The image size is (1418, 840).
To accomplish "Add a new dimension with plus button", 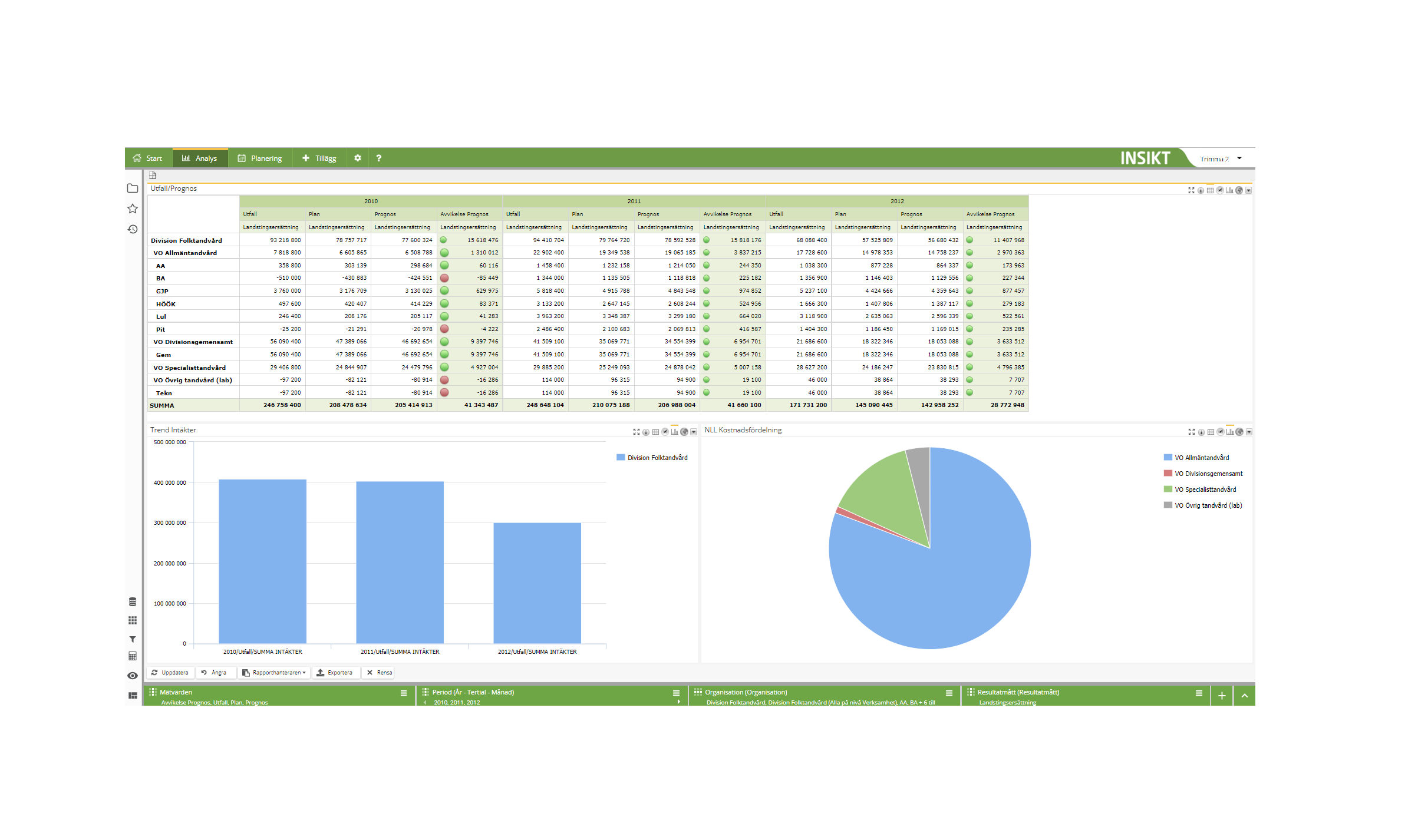I will (x=1222, y=696).
